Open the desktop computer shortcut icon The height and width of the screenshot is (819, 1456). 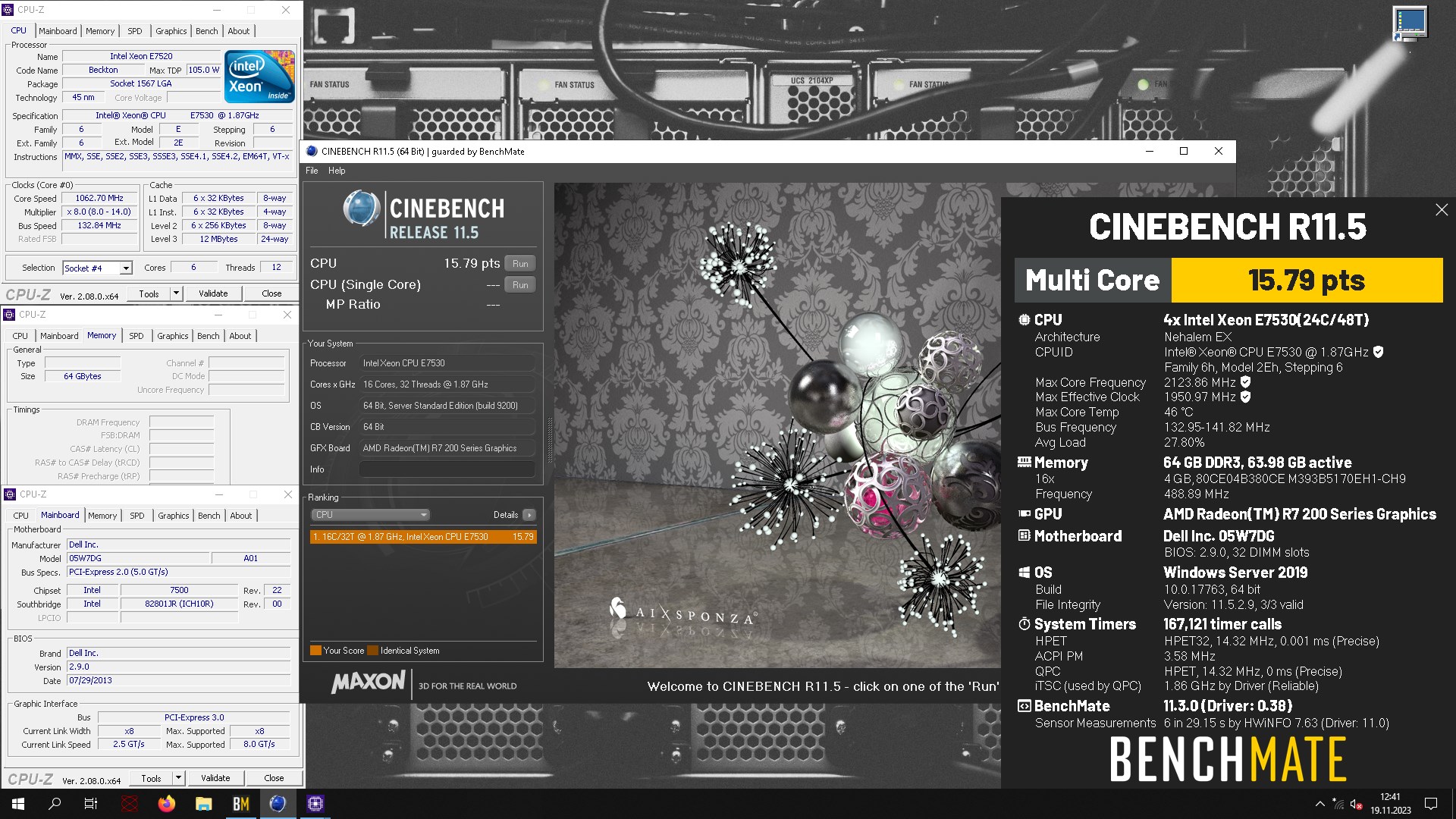[x=1410, y=24]
